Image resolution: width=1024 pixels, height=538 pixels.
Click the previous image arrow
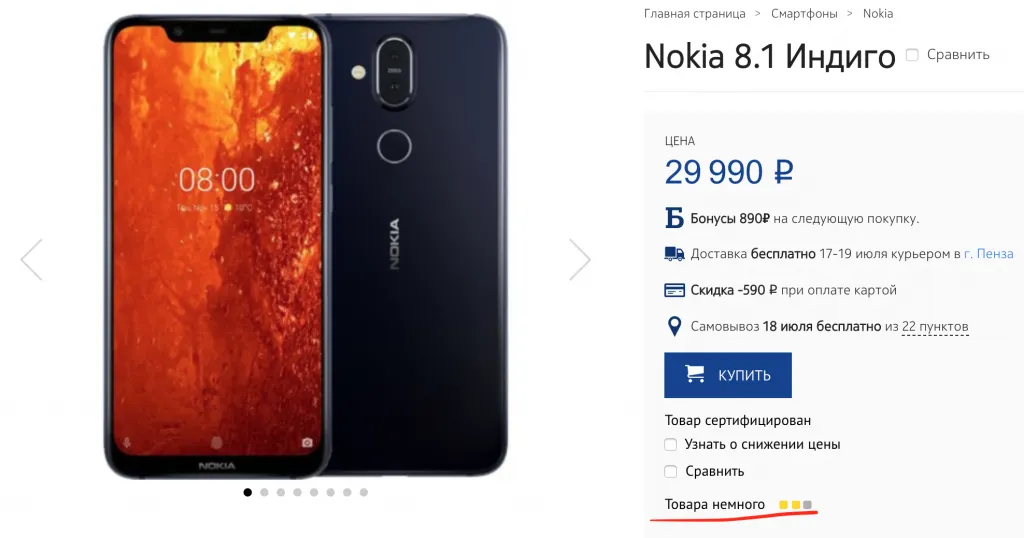[32, 260]
